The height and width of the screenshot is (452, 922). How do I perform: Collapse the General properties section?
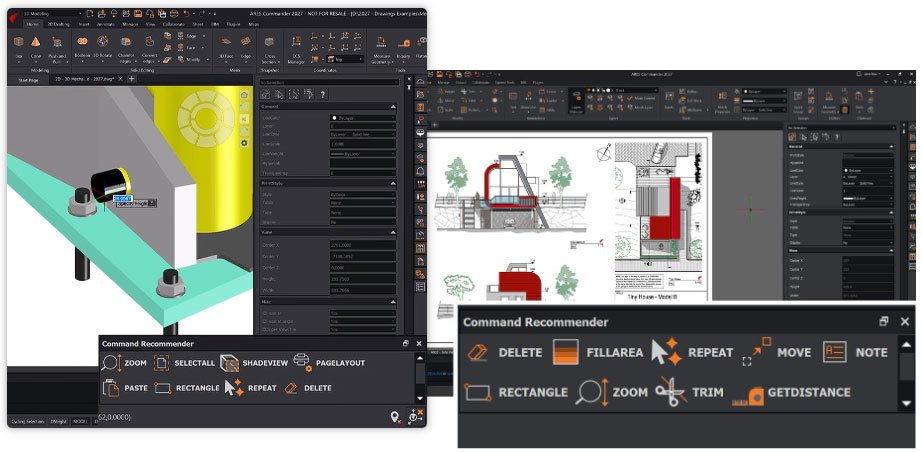(393, 106)
